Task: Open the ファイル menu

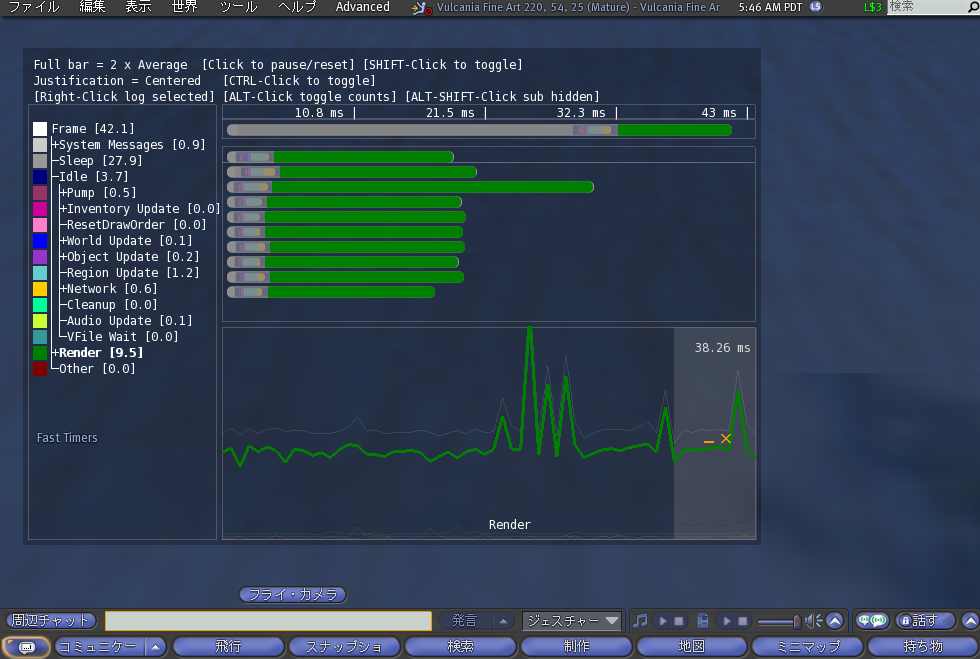Action: click(x=33, y=7)
